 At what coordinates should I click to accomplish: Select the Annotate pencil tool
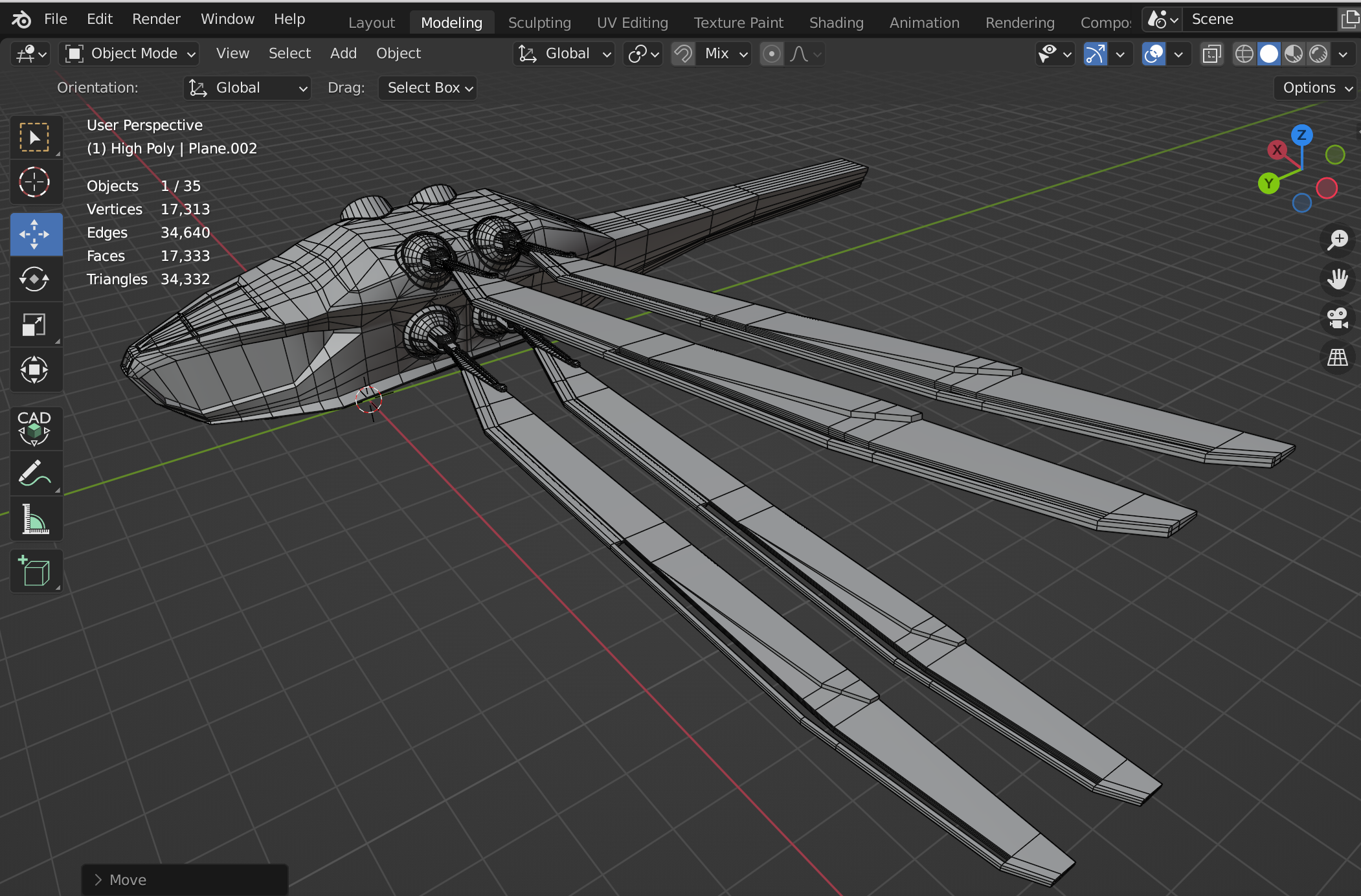click(x=34, y=474)
